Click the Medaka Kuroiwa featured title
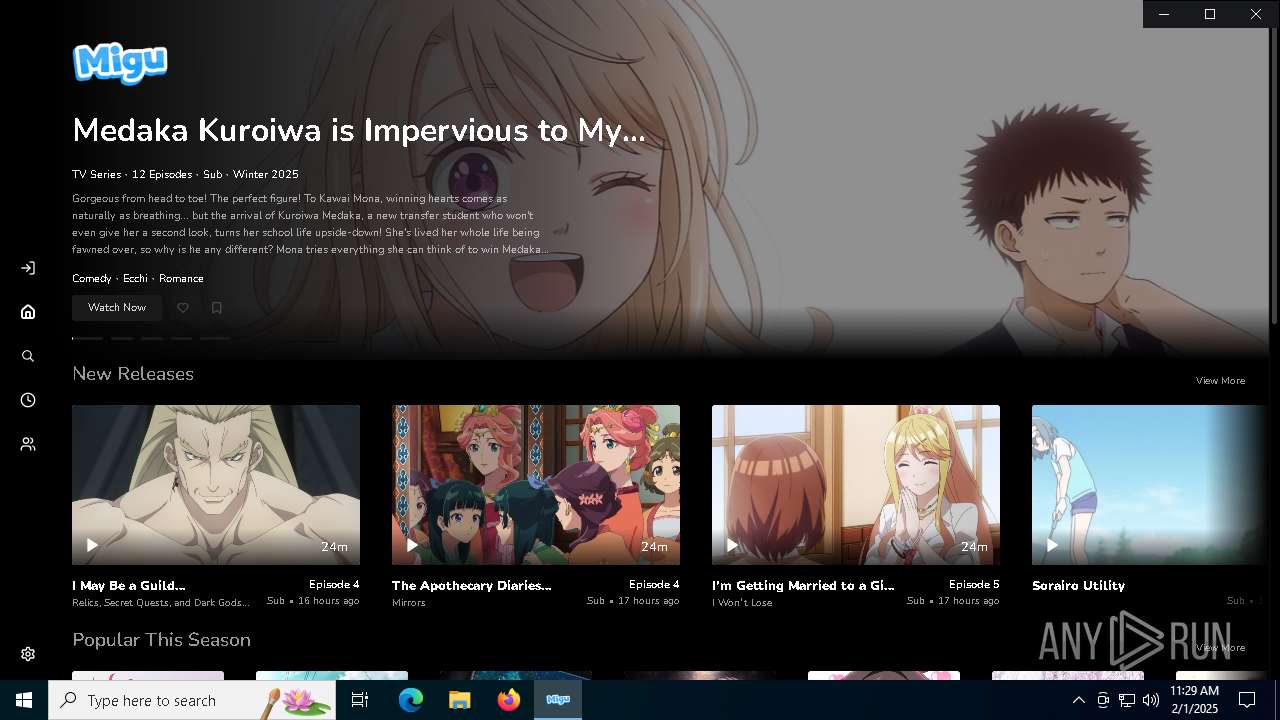The width and height of the screenshot is (1280, 720). point(359,131)
